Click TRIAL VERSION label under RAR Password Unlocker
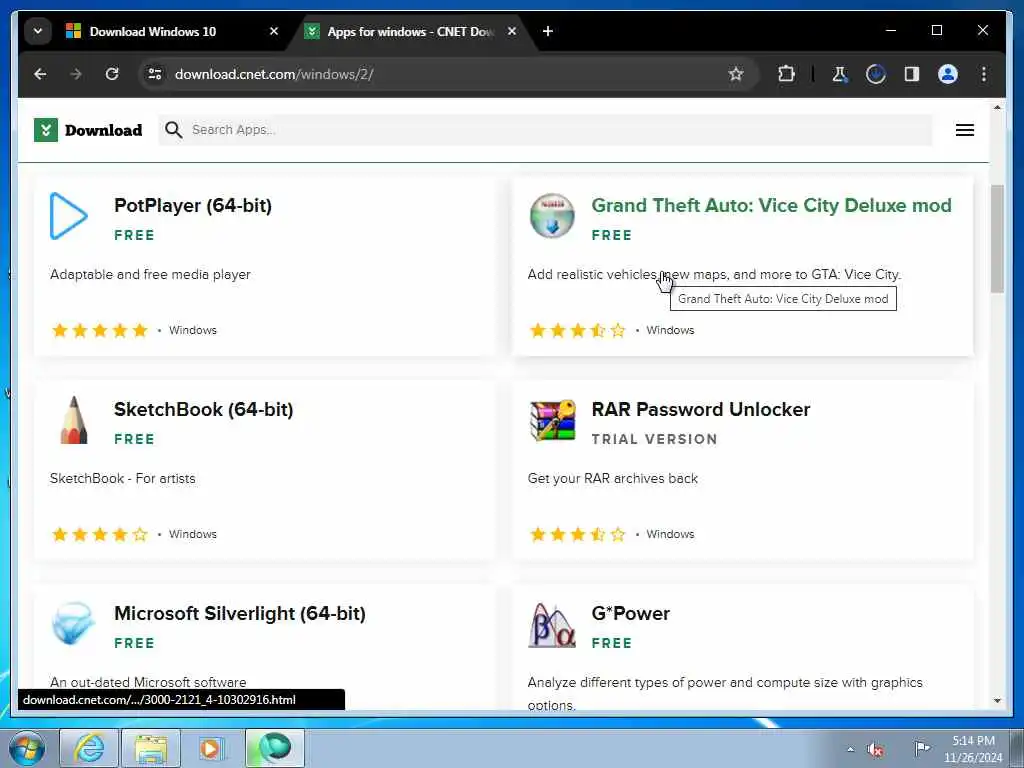The width and height of the screenshot is (1024, 768). (x=654, y=440)
